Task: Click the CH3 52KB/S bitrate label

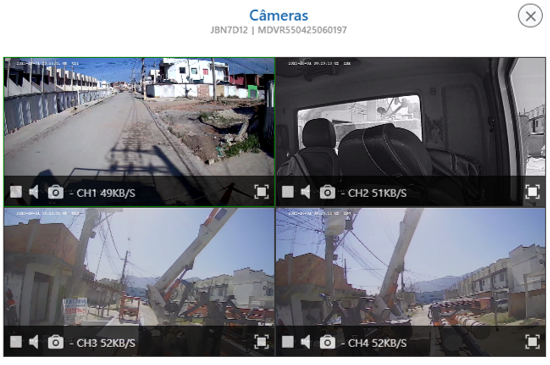Action: click(106, 343)
